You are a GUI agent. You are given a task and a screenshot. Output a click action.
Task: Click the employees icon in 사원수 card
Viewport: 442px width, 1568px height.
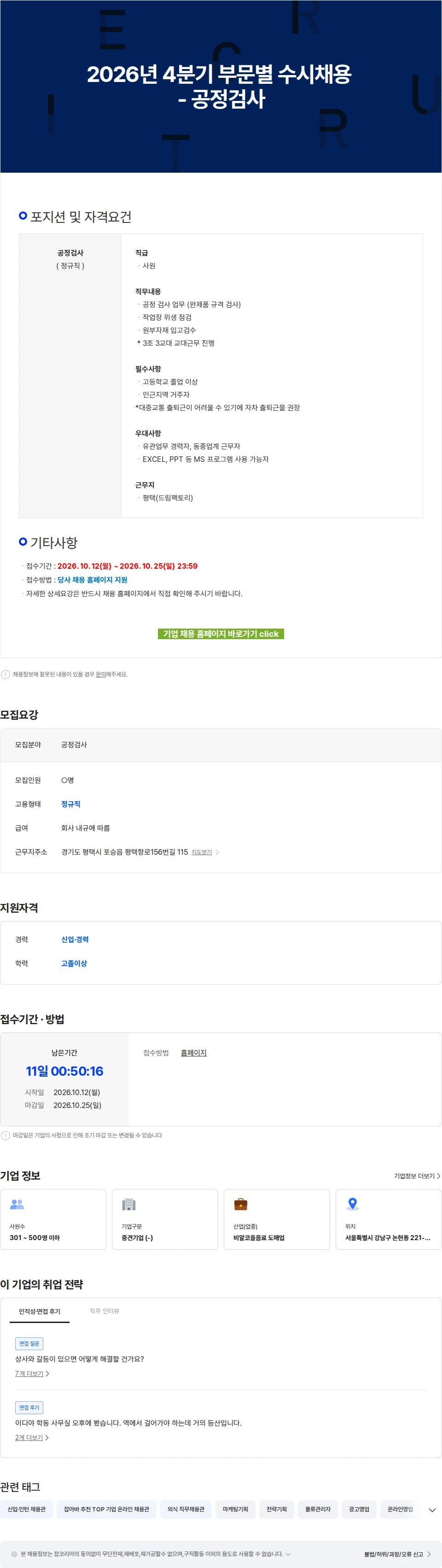[17, 1204]
